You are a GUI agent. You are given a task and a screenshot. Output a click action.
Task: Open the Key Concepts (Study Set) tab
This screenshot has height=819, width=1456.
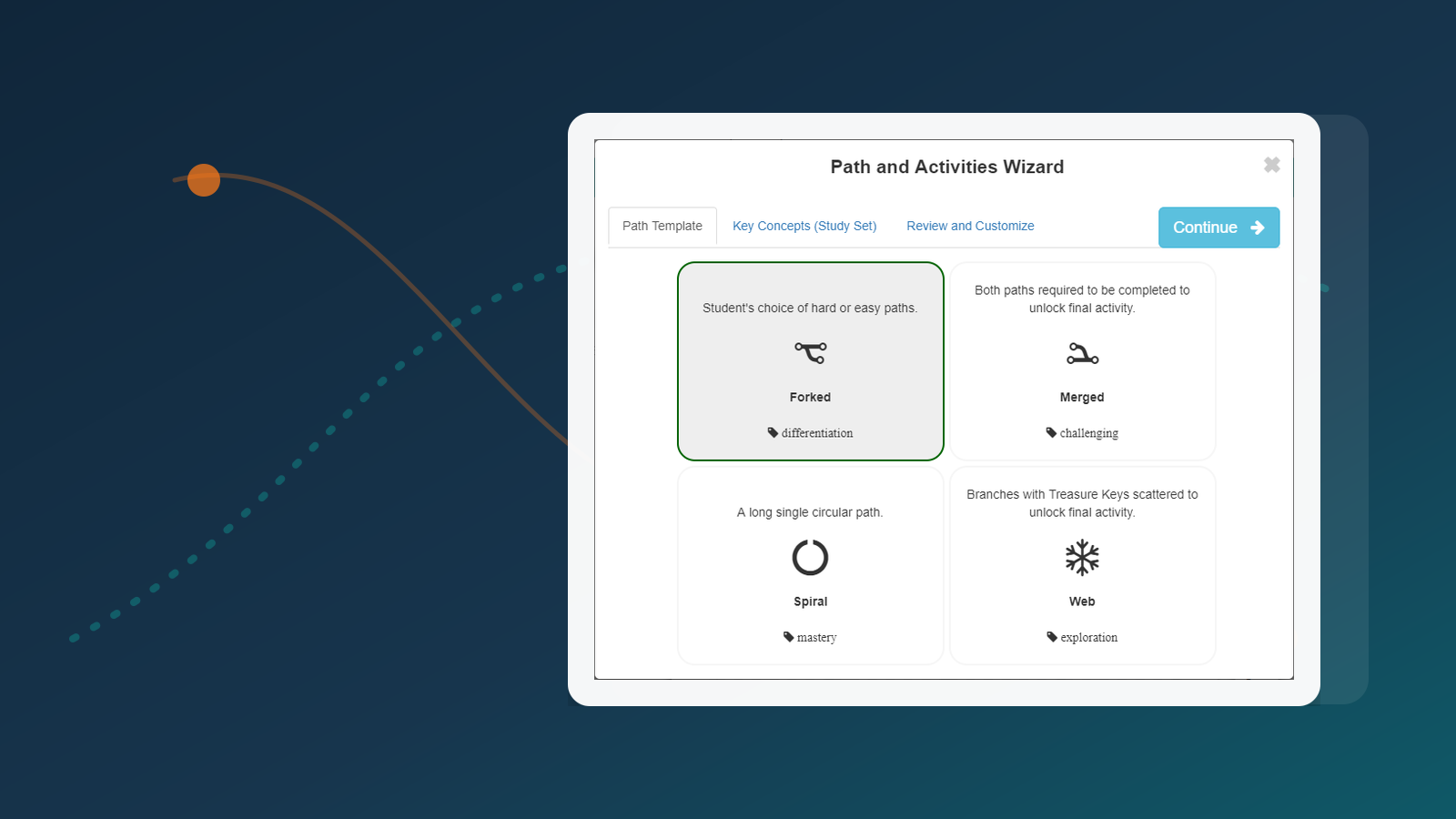coord(804,227)
